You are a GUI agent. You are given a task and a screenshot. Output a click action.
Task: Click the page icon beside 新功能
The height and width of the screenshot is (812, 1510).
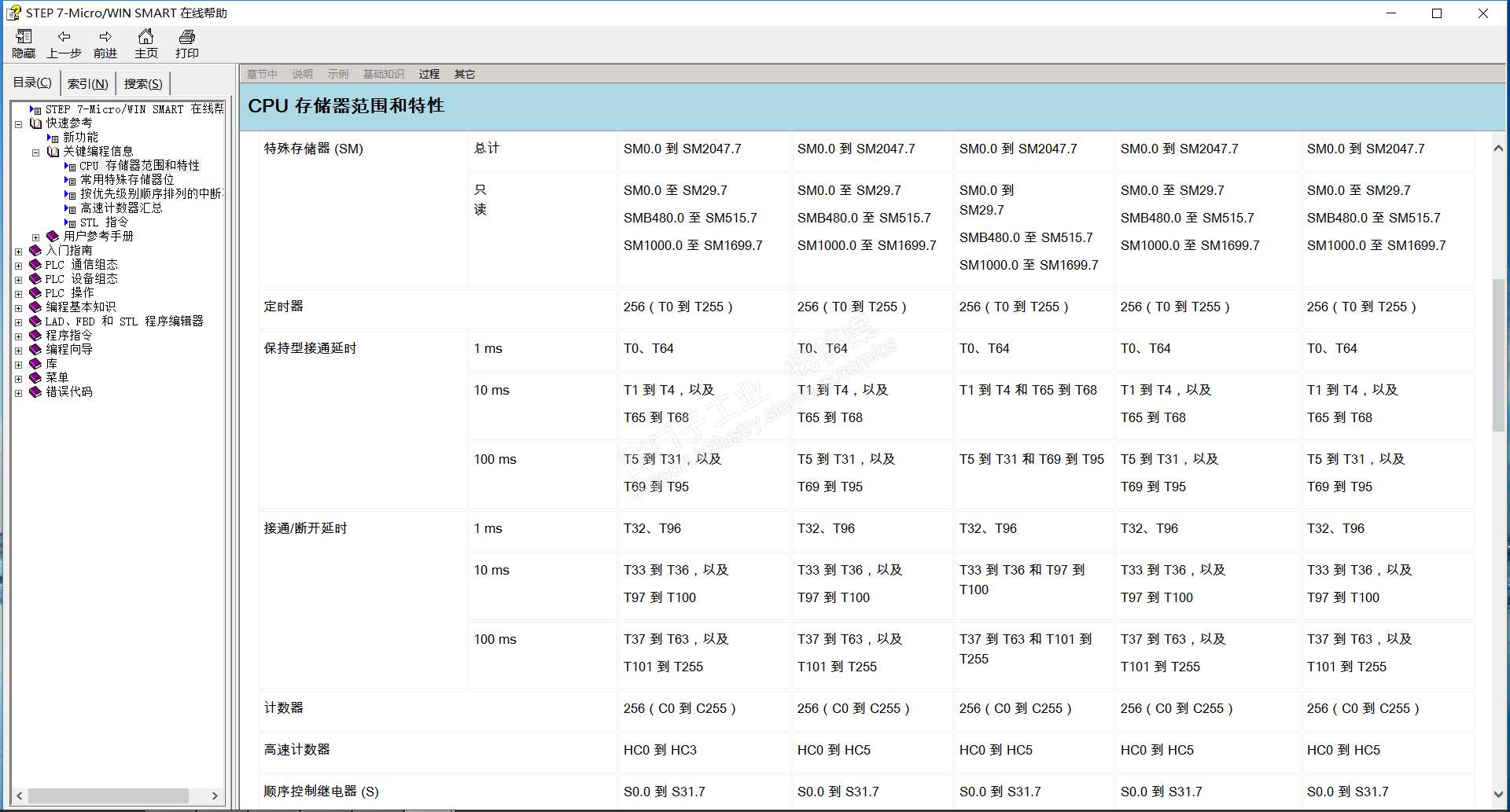53,138
